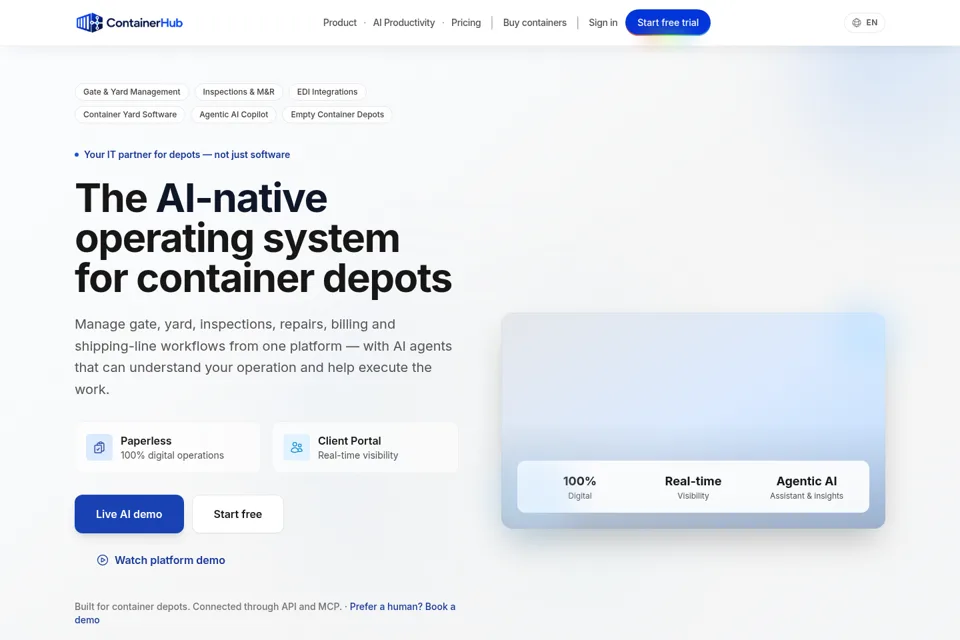Click the Client Portal feature card title
Viewport: 960px width, 640px height.
(x=349, y=440)
